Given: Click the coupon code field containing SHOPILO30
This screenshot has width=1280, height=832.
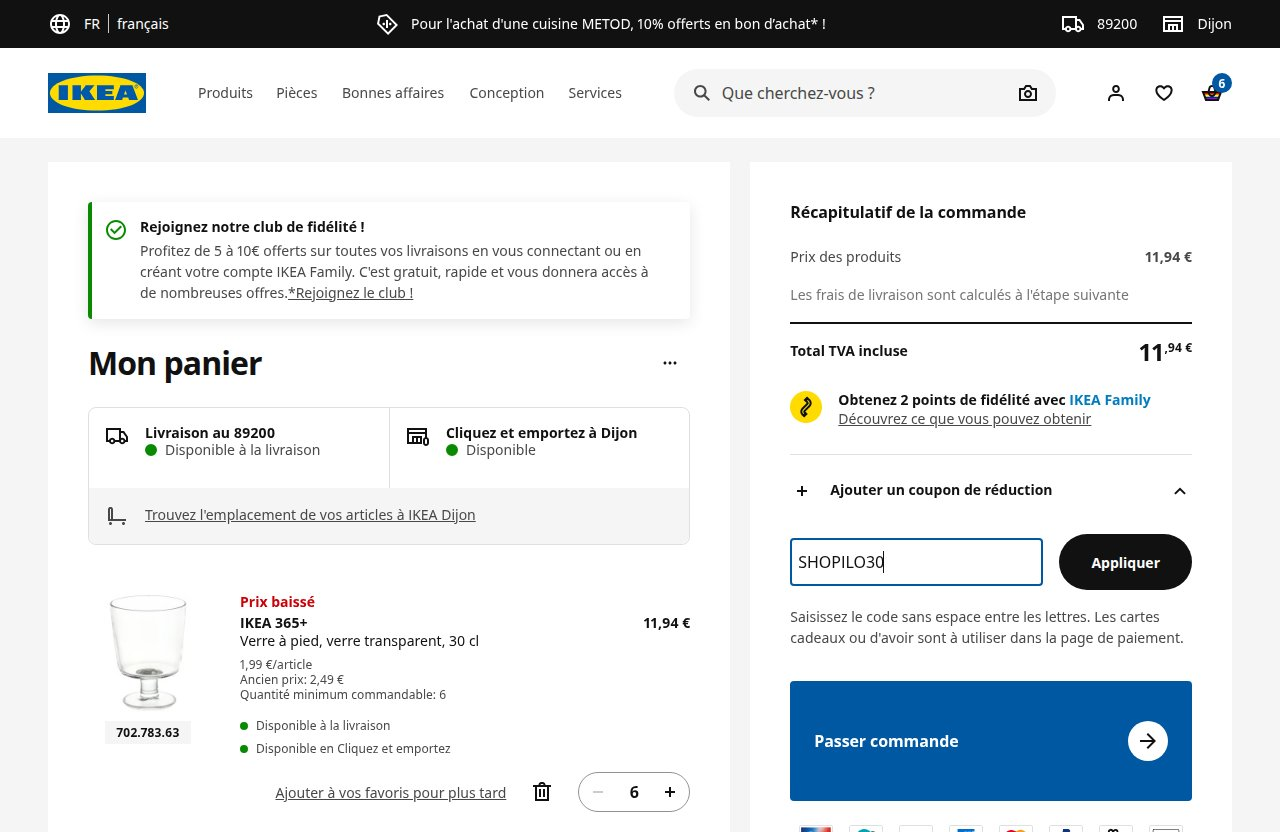Looking at the screenshot, I should [x=916, y=562].
